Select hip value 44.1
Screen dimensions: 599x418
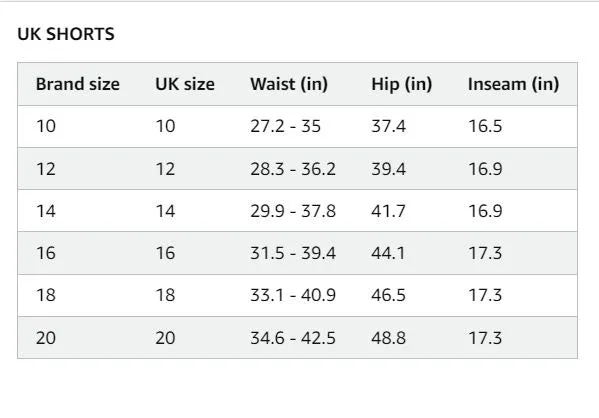[x=388, y=253]
